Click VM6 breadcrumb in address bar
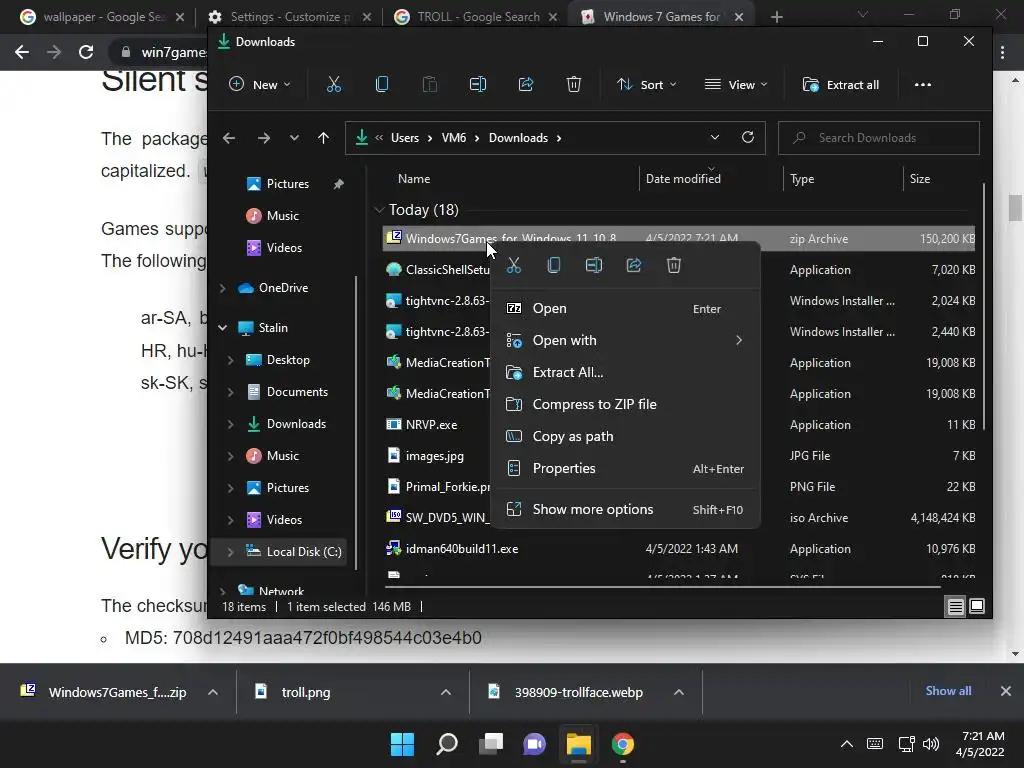The height and width of the screenshot is (768, 1024). click(x=454, y=138)
